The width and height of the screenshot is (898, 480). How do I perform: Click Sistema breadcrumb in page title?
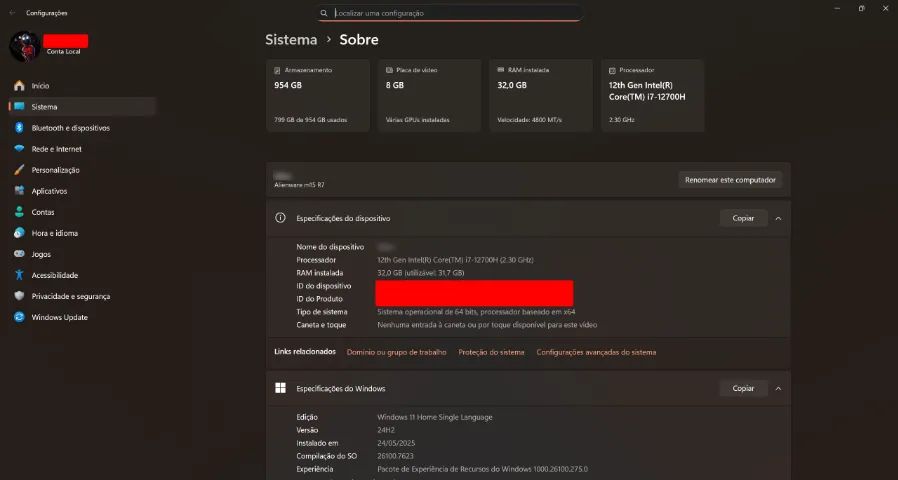pyautogui.click(x=291, y=40)
